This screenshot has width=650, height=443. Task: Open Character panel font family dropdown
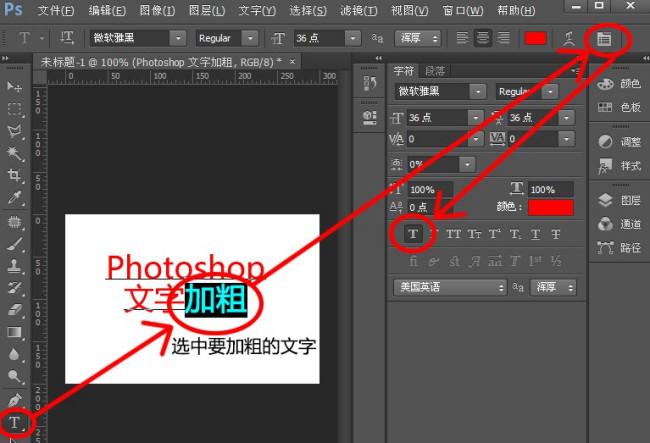point(478,91)
